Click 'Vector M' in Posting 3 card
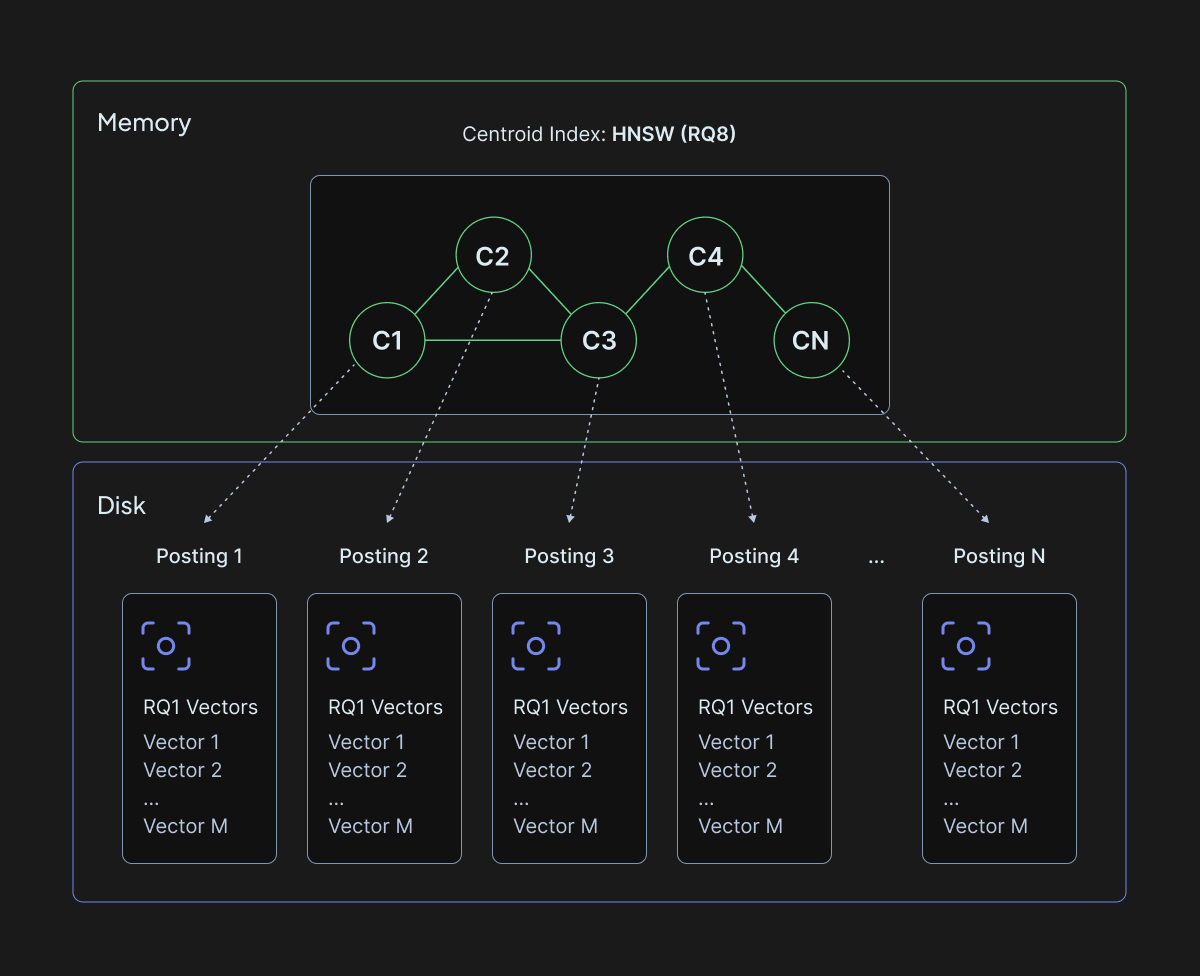Viewport: 1200px width, 976px height. click(555, 826)
